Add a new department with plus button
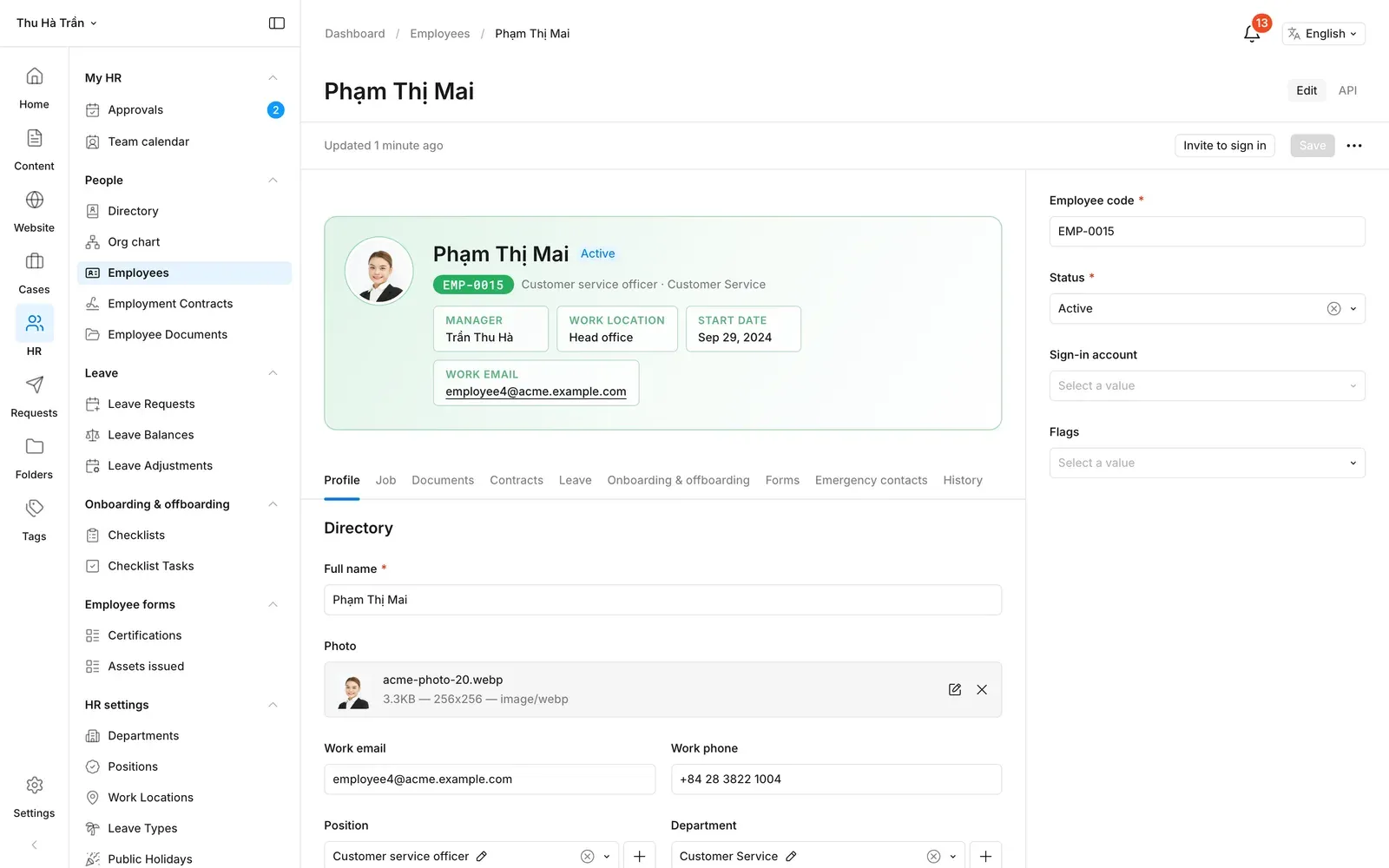 pyautogui.click(x=985, y=857)
